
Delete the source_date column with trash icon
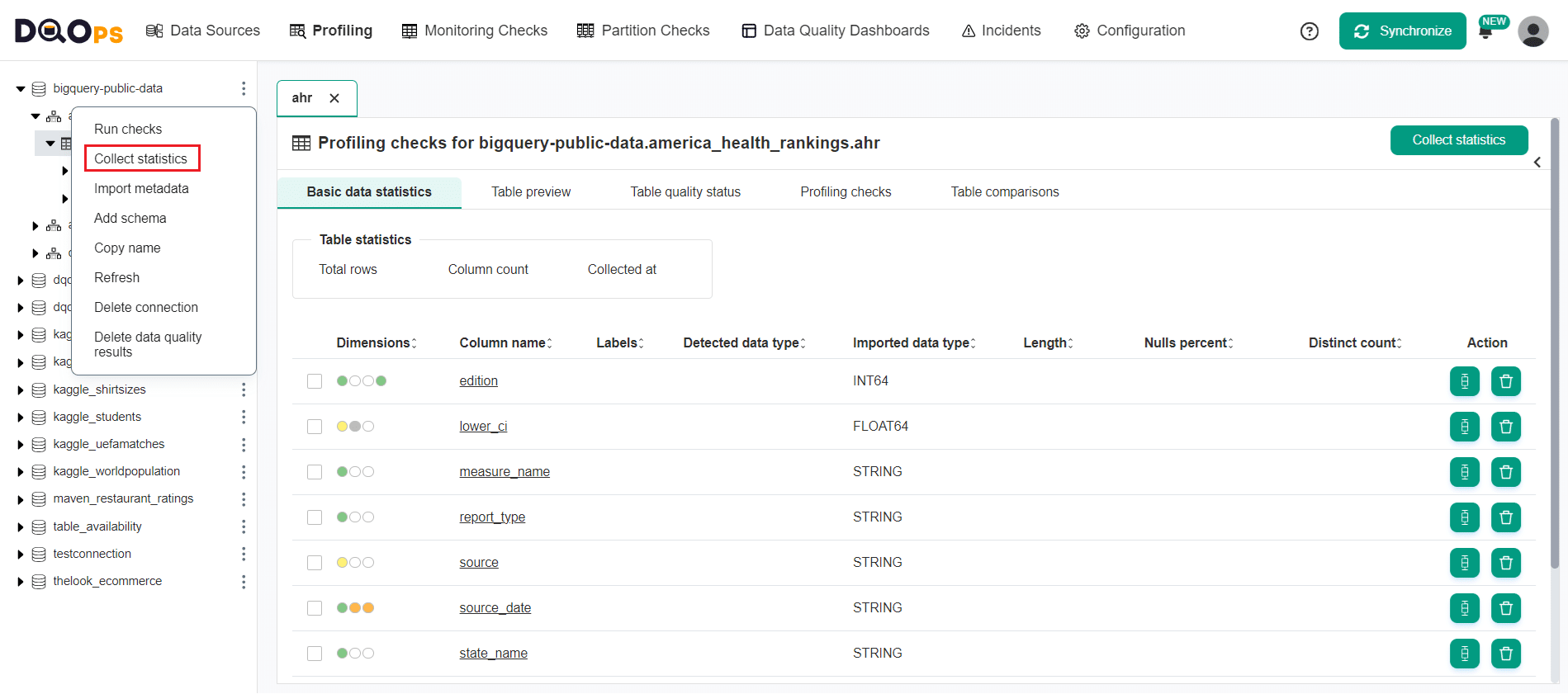[1505, 608]
